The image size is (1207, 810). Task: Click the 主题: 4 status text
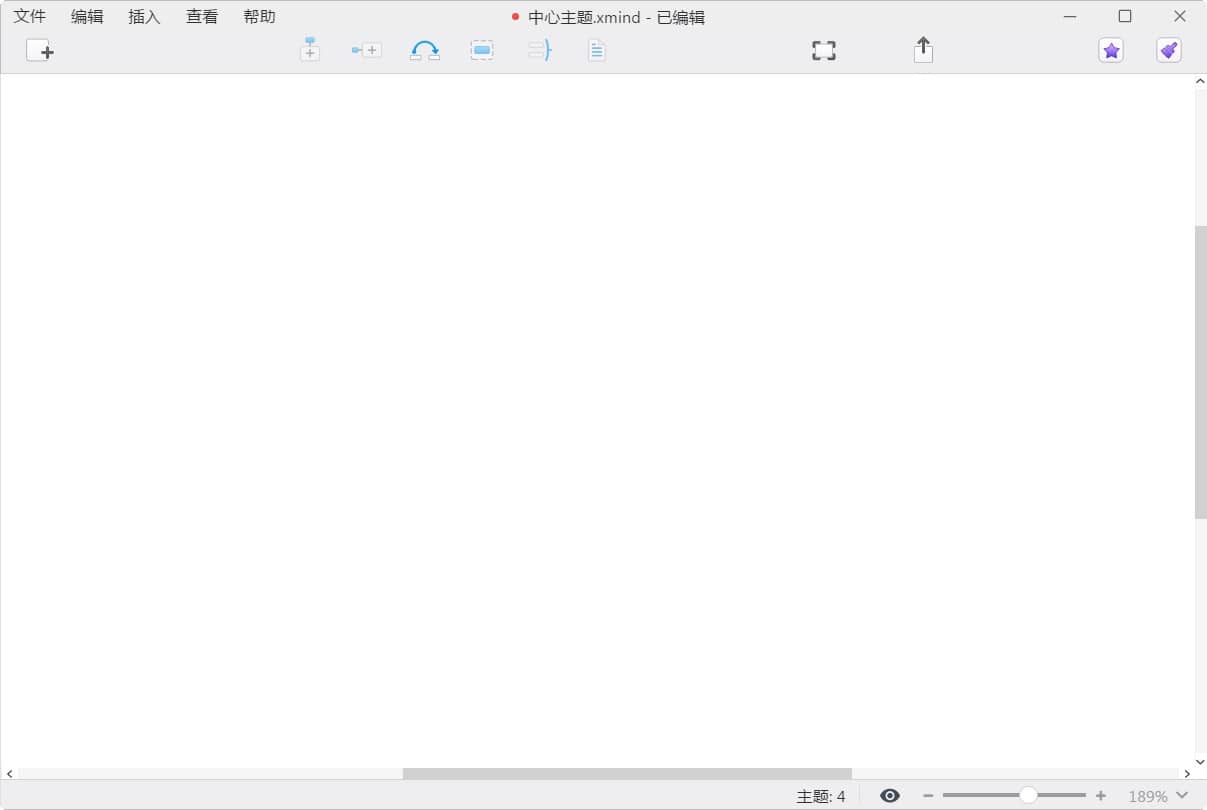[820, 797]
